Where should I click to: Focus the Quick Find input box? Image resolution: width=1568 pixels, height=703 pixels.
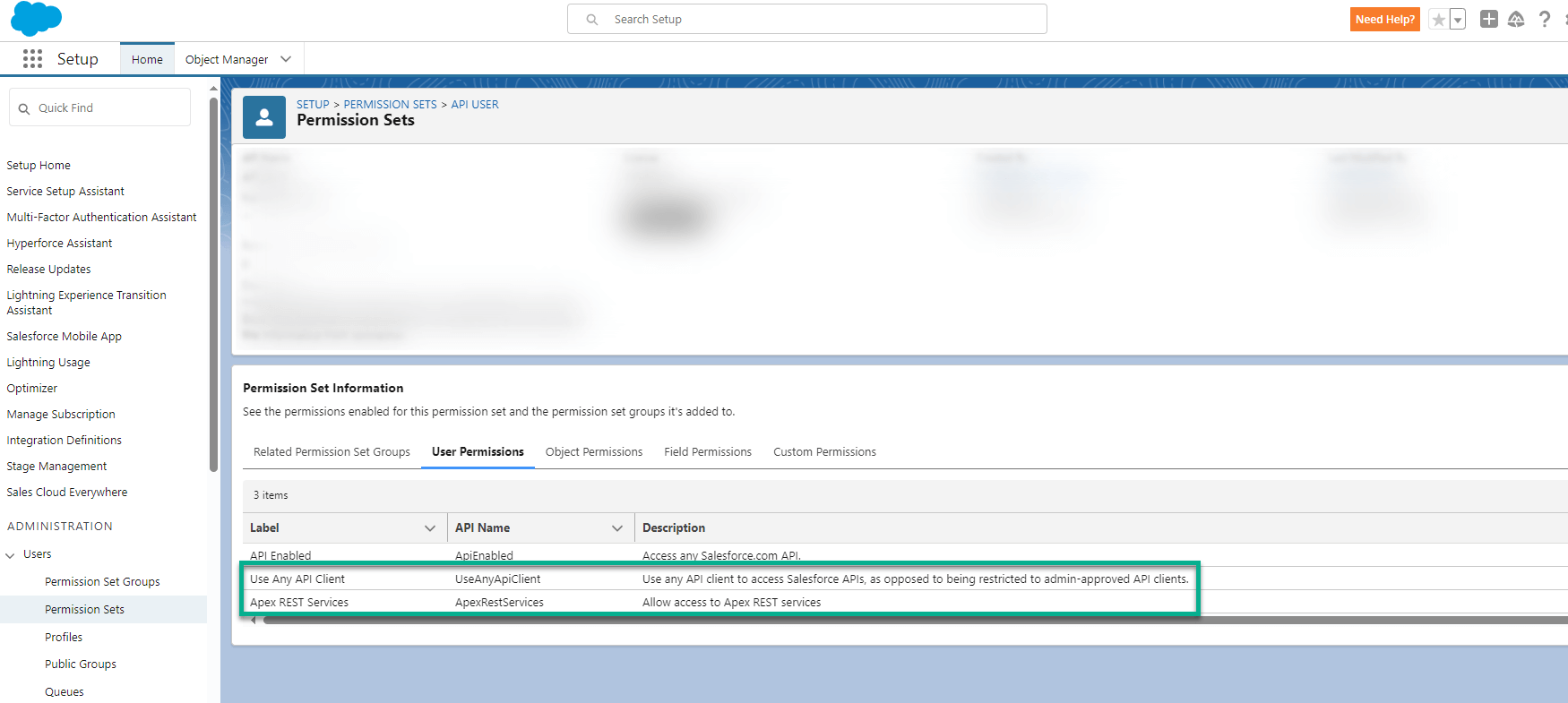99,107
